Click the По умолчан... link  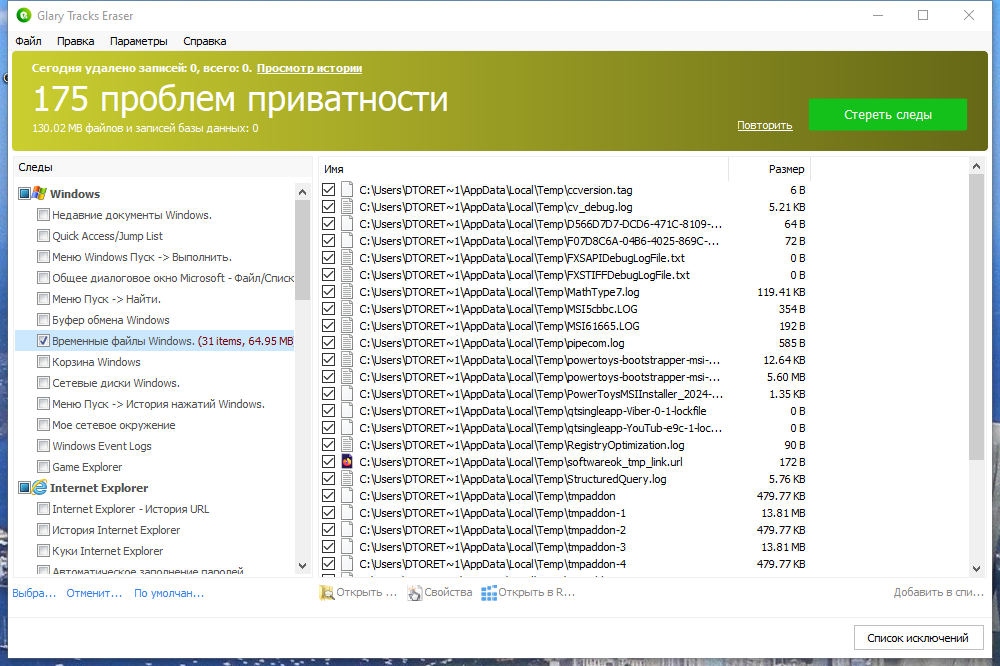click(x=169, y=593)
